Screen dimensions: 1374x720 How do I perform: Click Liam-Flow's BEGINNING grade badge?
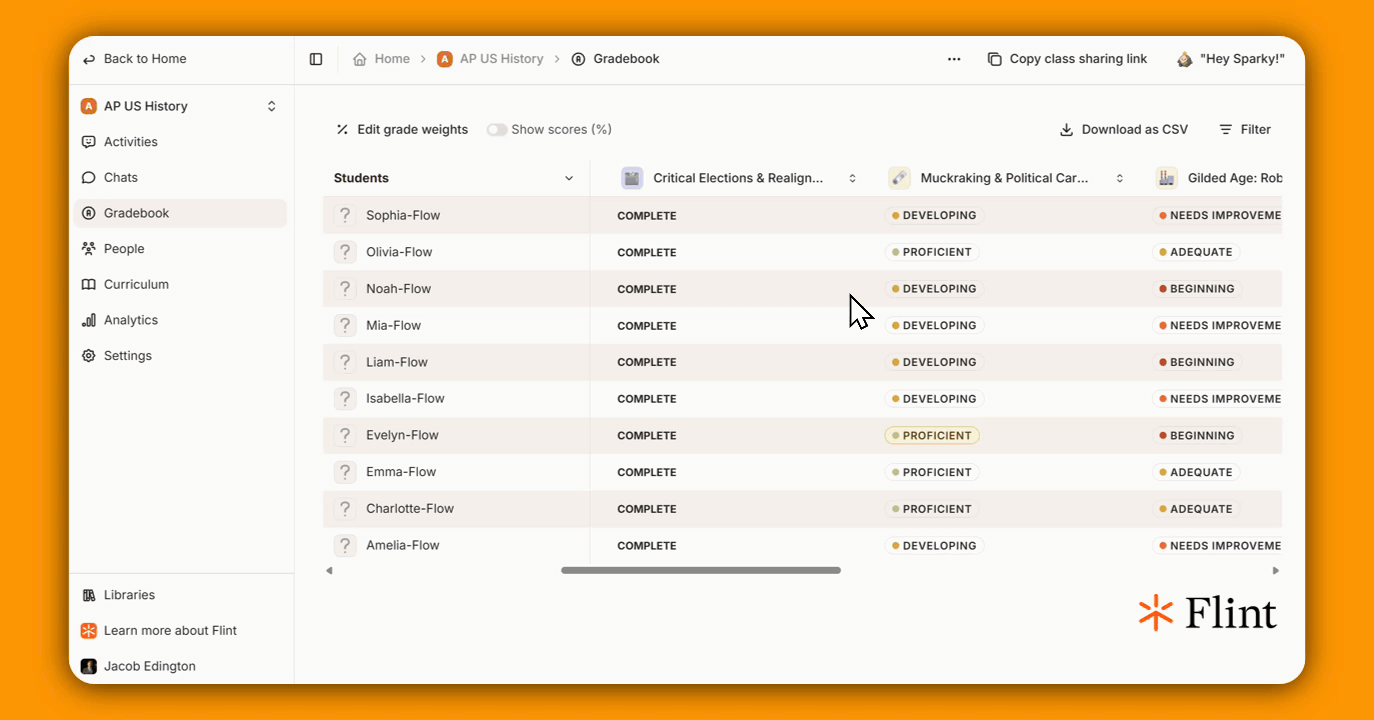[1197, 362]
